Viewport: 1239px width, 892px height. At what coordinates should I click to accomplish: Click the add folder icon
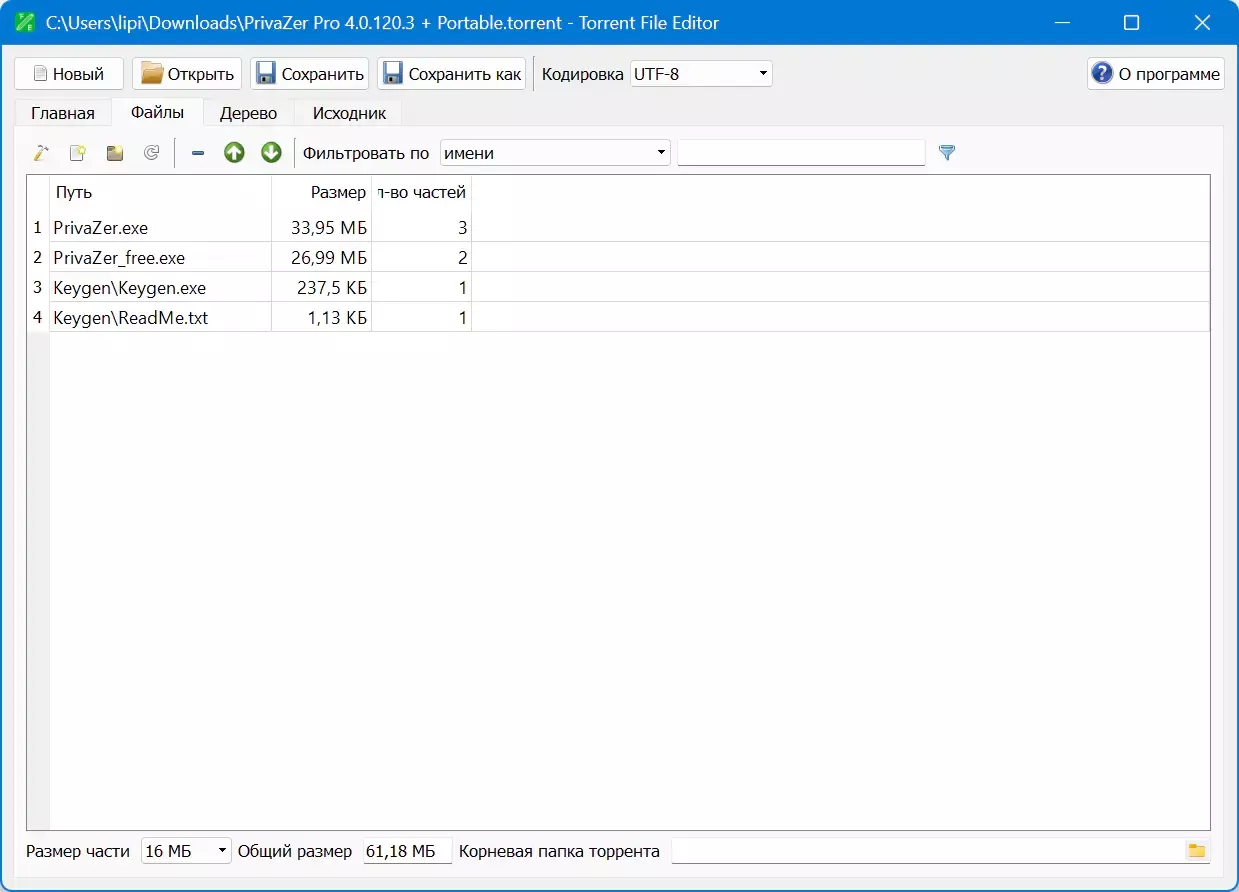coord(115,153)
